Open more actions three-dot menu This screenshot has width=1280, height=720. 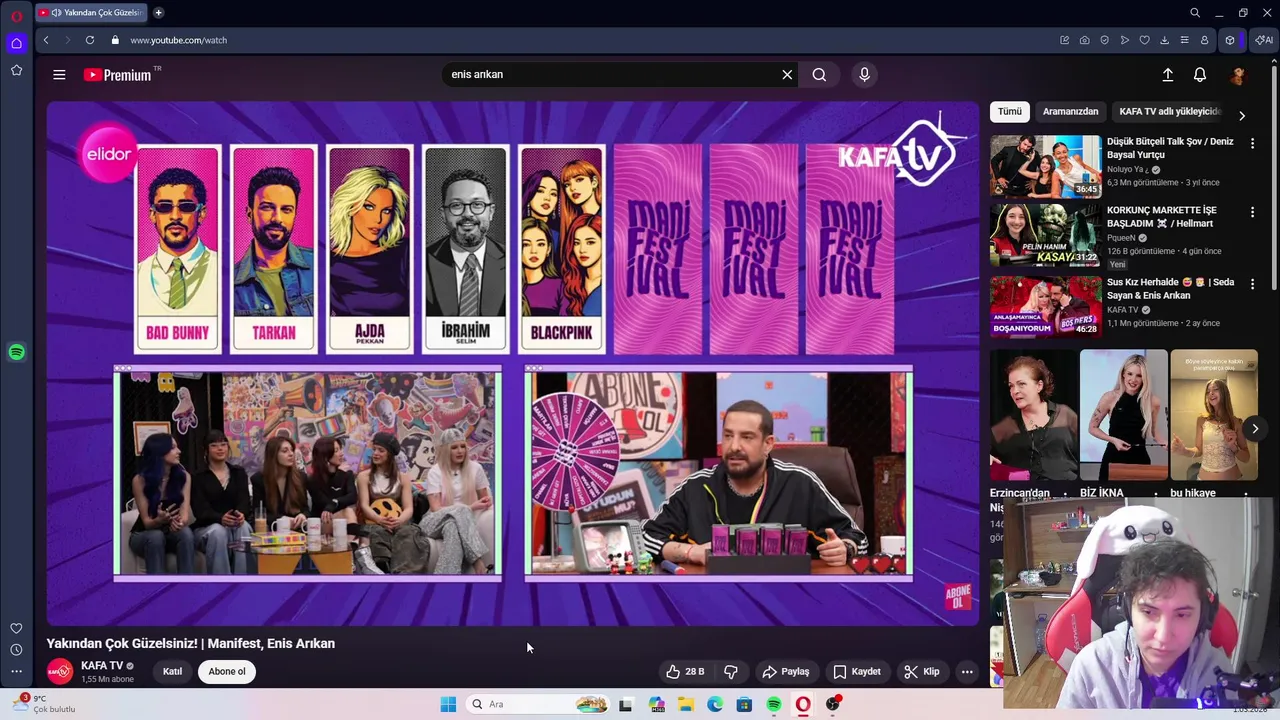[967, 672]
